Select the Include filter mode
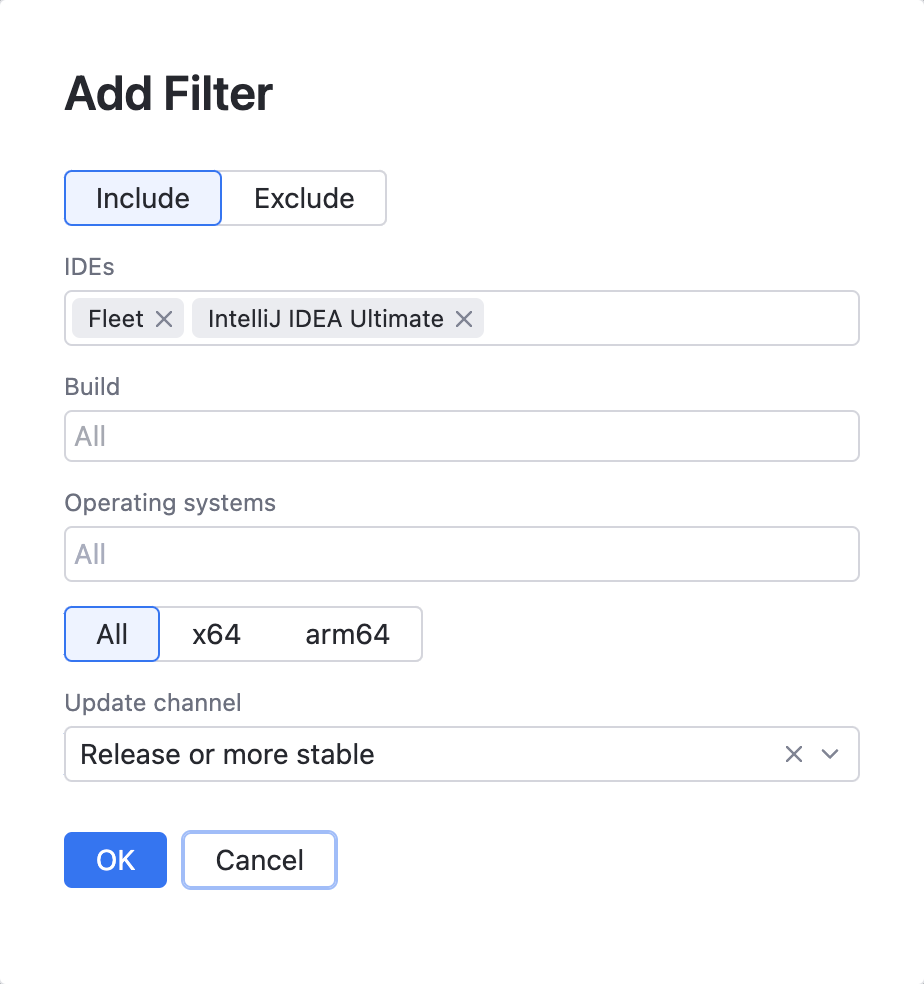The height and width of the screenshot is (984, 924). (x=142, y=198)
